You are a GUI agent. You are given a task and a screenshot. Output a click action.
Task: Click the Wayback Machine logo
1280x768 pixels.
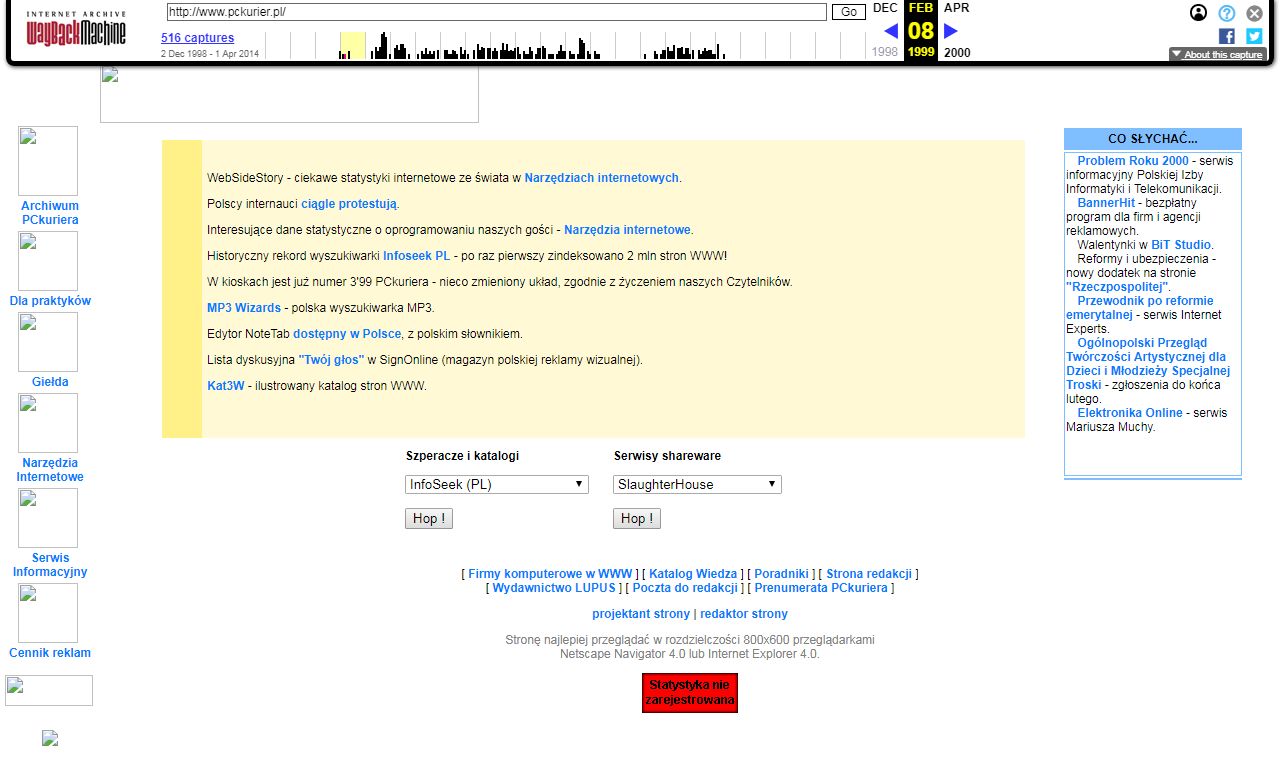(x=76, y=30)
